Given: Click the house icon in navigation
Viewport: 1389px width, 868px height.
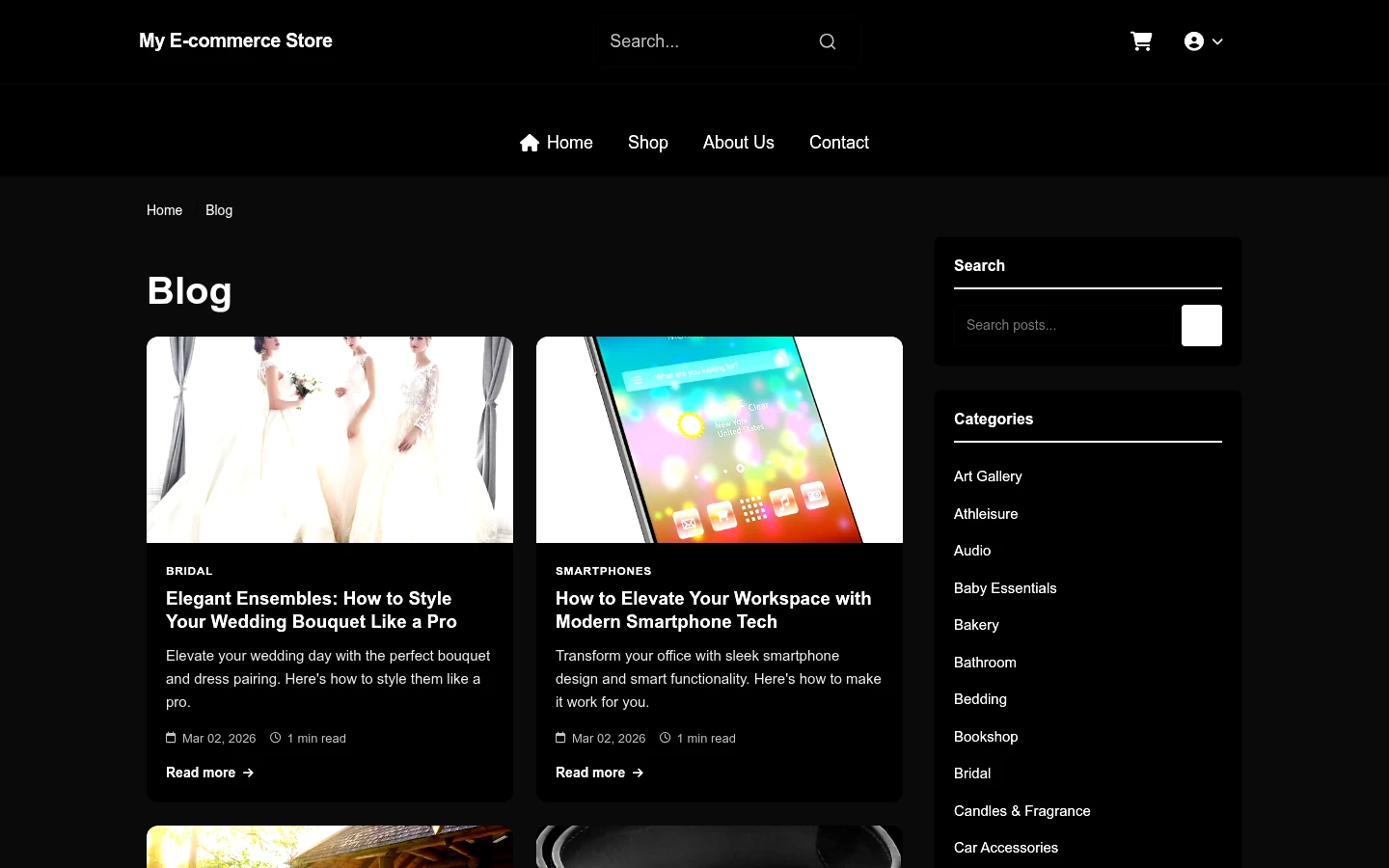Looking at the screenshot, I should [x=530, y=143].
